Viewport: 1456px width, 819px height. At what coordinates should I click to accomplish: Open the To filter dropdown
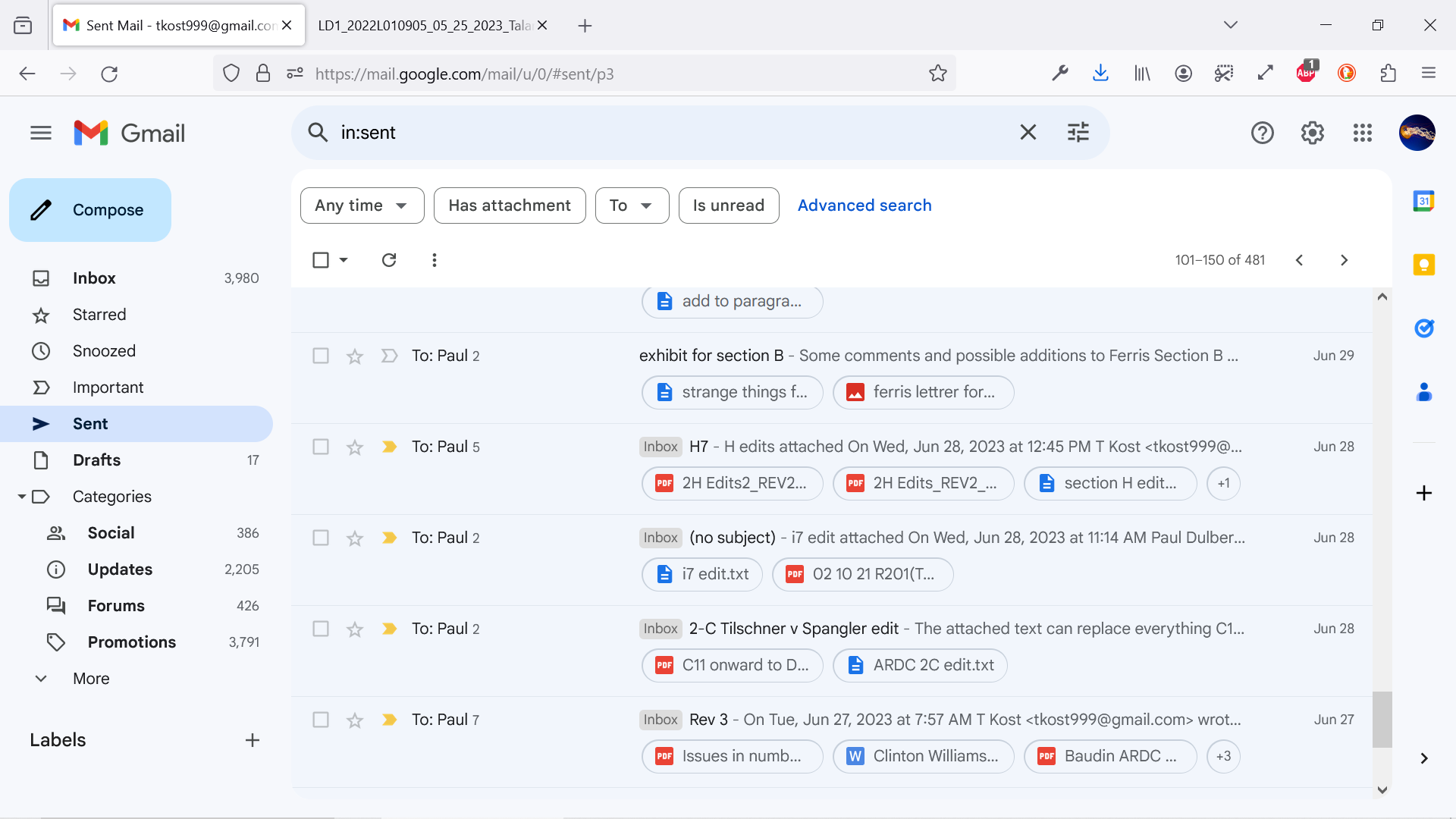(x=632, y=206)
